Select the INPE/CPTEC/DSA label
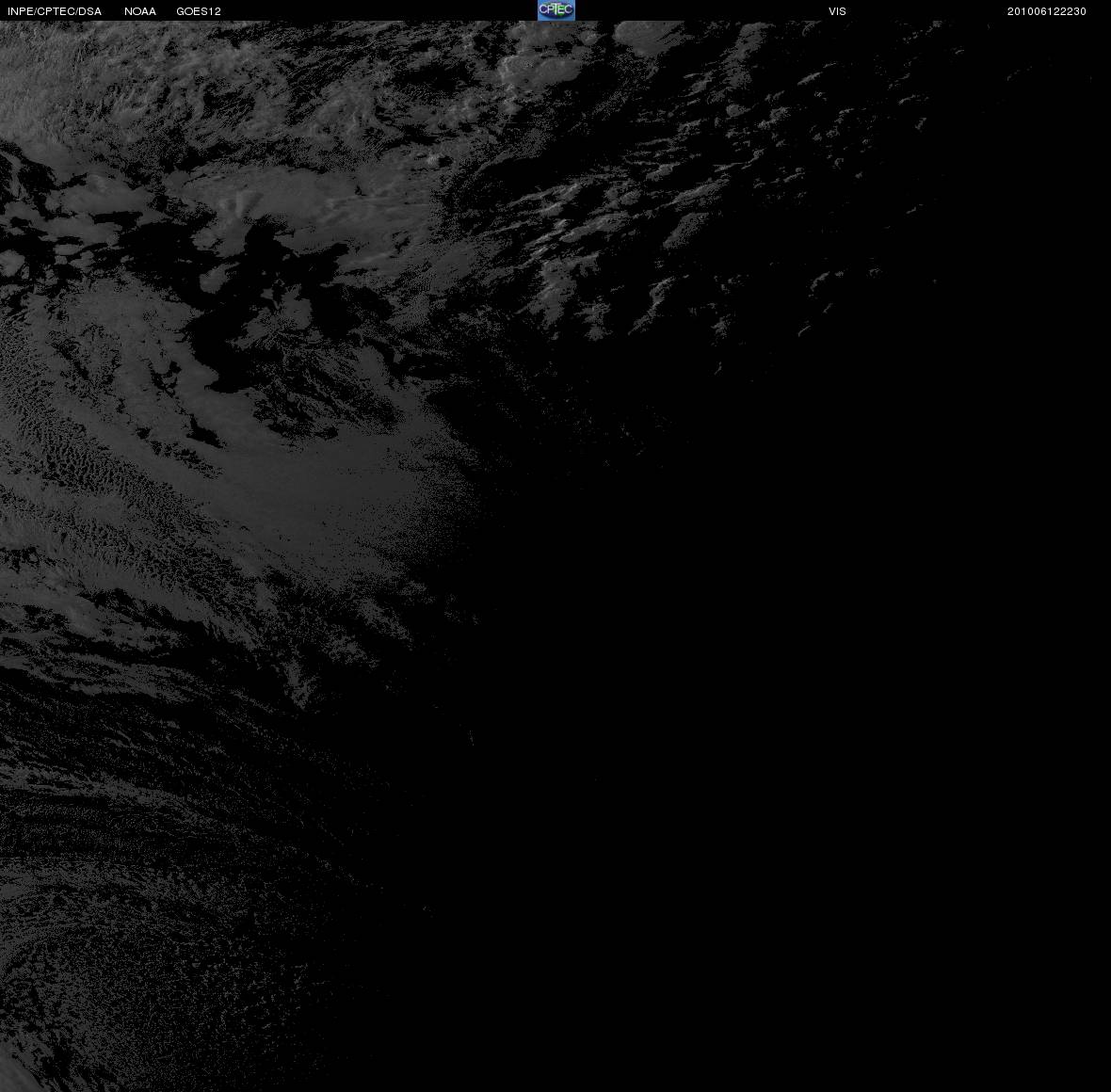Screen dimensions: 1111x1092 click(55, 11)
